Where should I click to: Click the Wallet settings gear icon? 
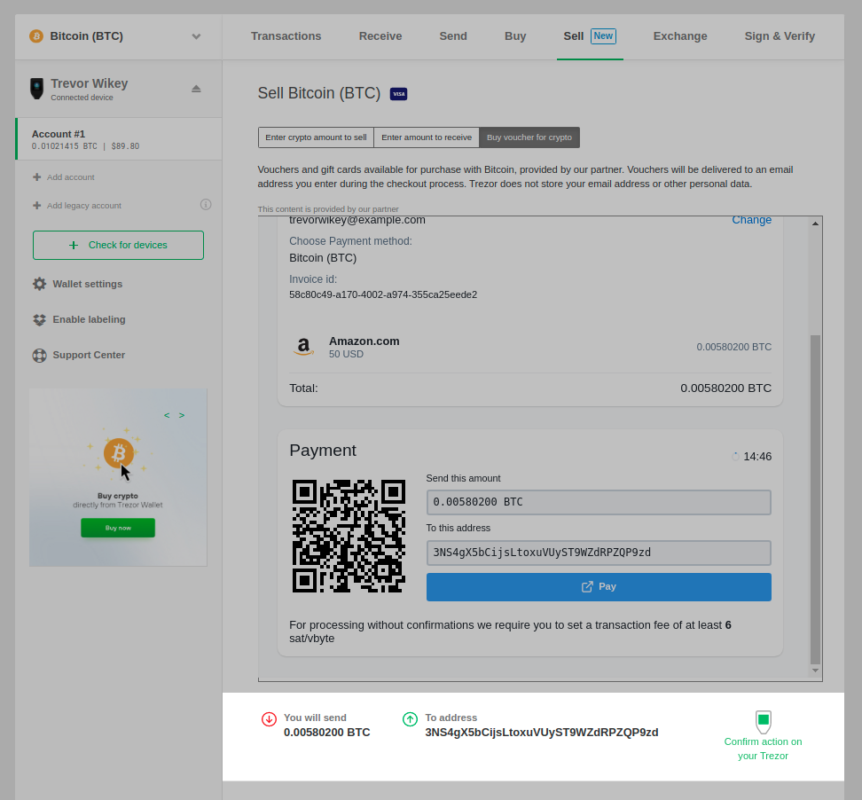pos(40,284)
